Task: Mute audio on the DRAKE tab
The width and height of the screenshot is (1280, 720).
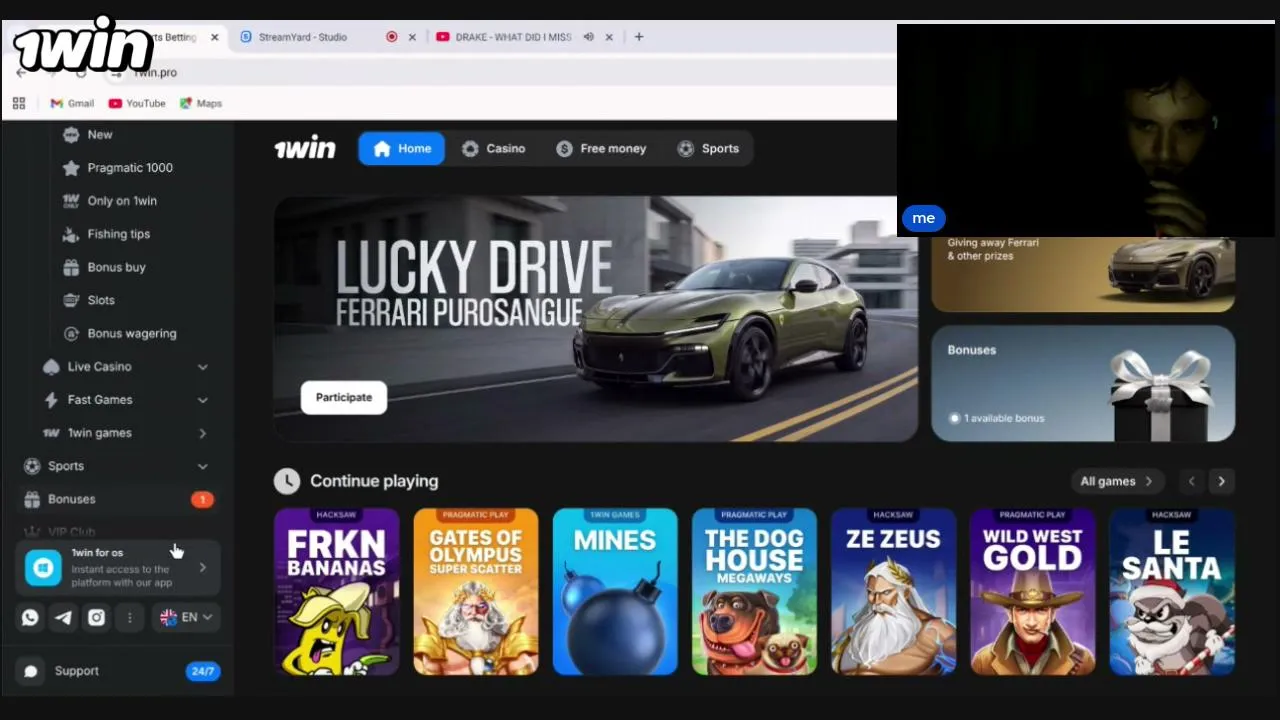Action: tap(589, 37)
